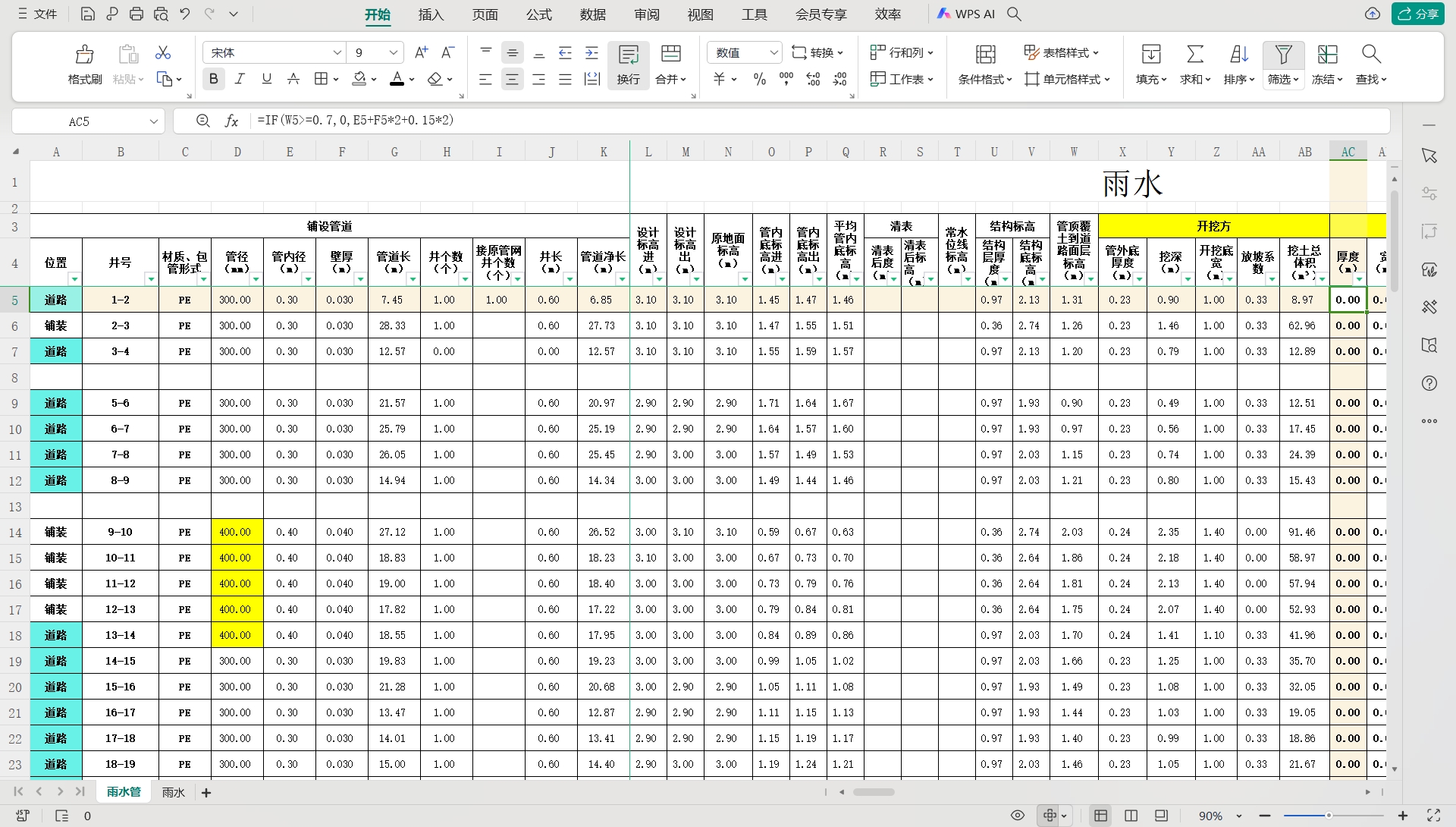Screen dimensions: 1456x827
Task: Open the font name dropdown (宋体)
Action: tap(337, 52)
